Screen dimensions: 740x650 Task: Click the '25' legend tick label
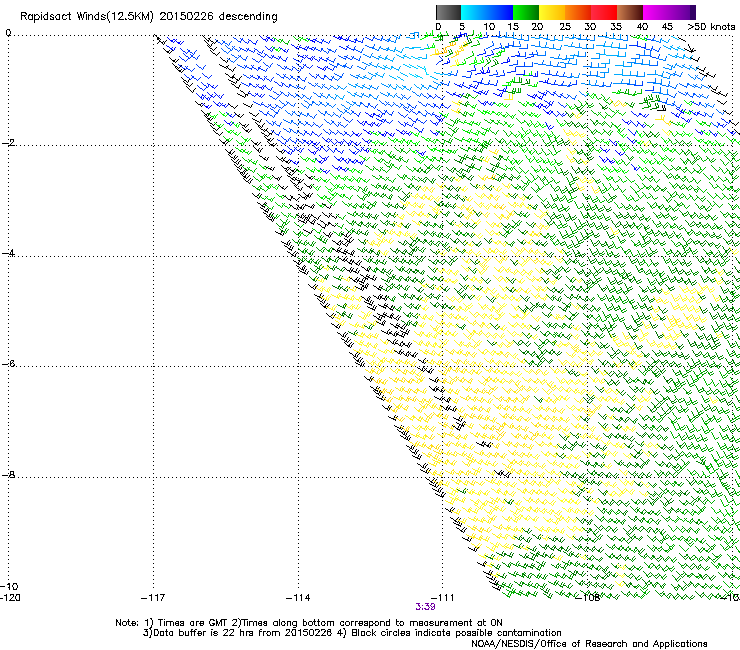(565, 27)
